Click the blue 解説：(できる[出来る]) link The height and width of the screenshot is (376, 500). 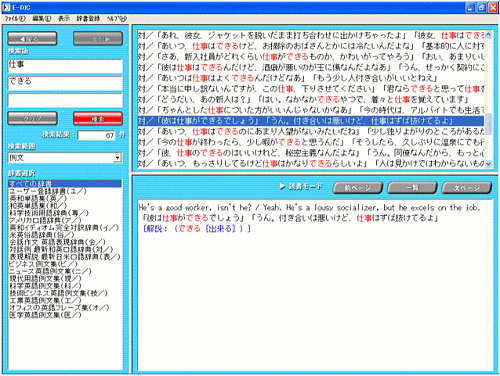click(197, 229)
